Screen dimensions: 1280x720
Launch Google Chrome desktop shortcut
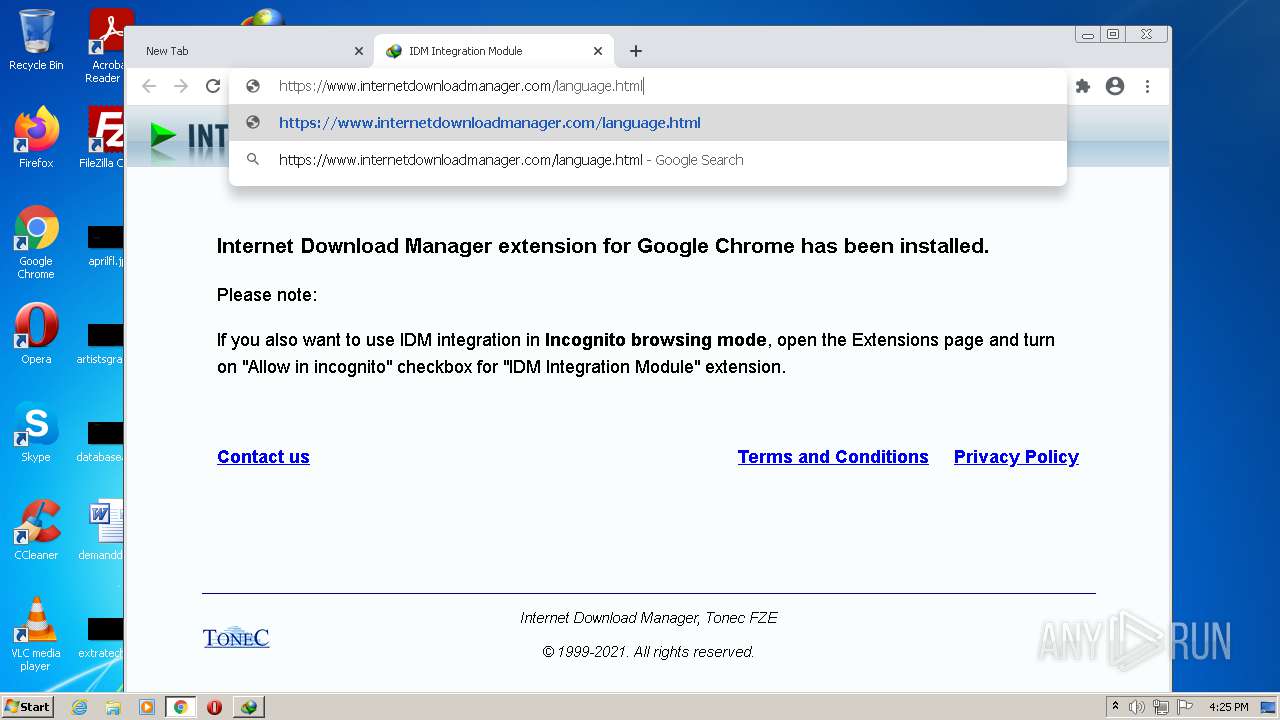(x=36, y=243)
